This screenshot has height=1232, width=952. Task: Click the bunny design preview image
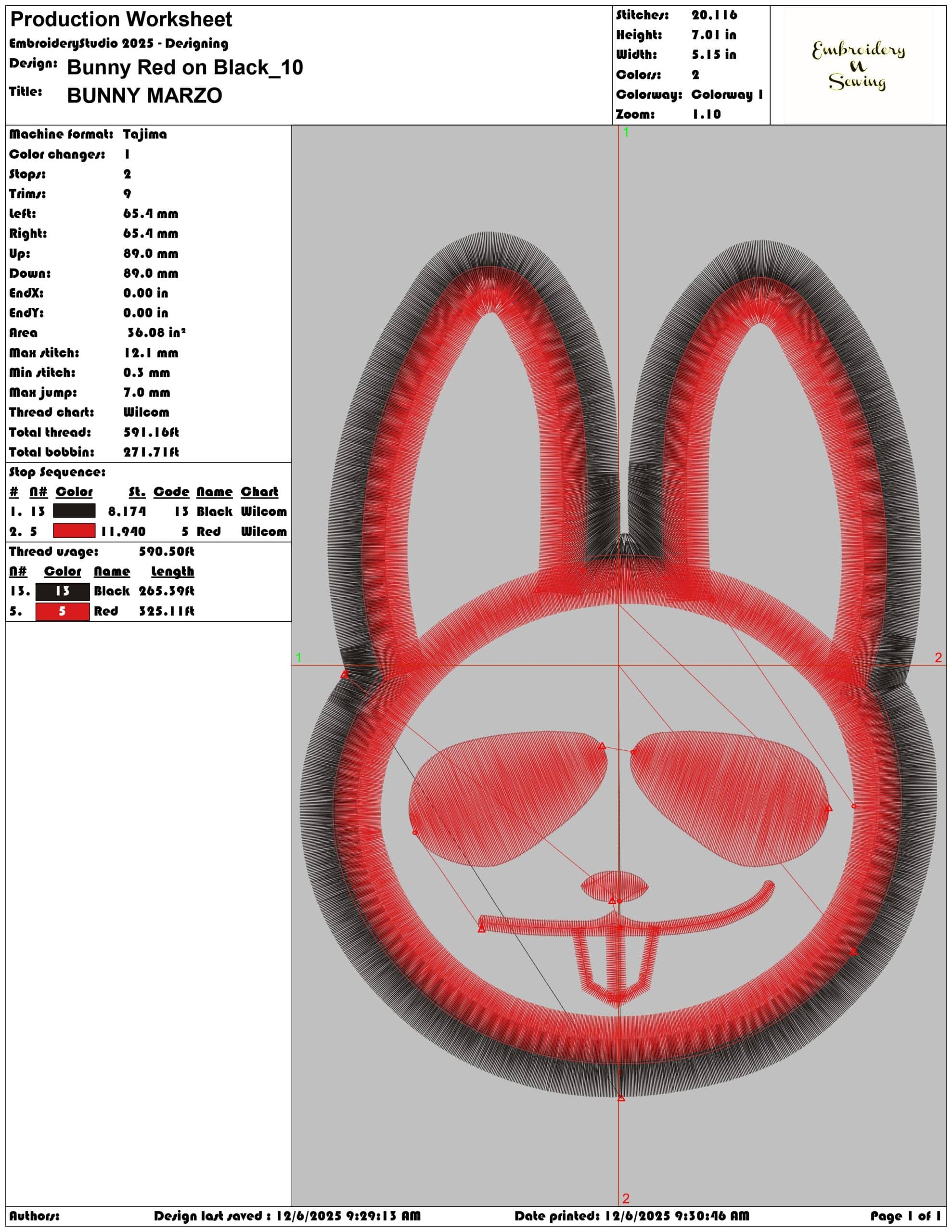(x=618, y=666)
